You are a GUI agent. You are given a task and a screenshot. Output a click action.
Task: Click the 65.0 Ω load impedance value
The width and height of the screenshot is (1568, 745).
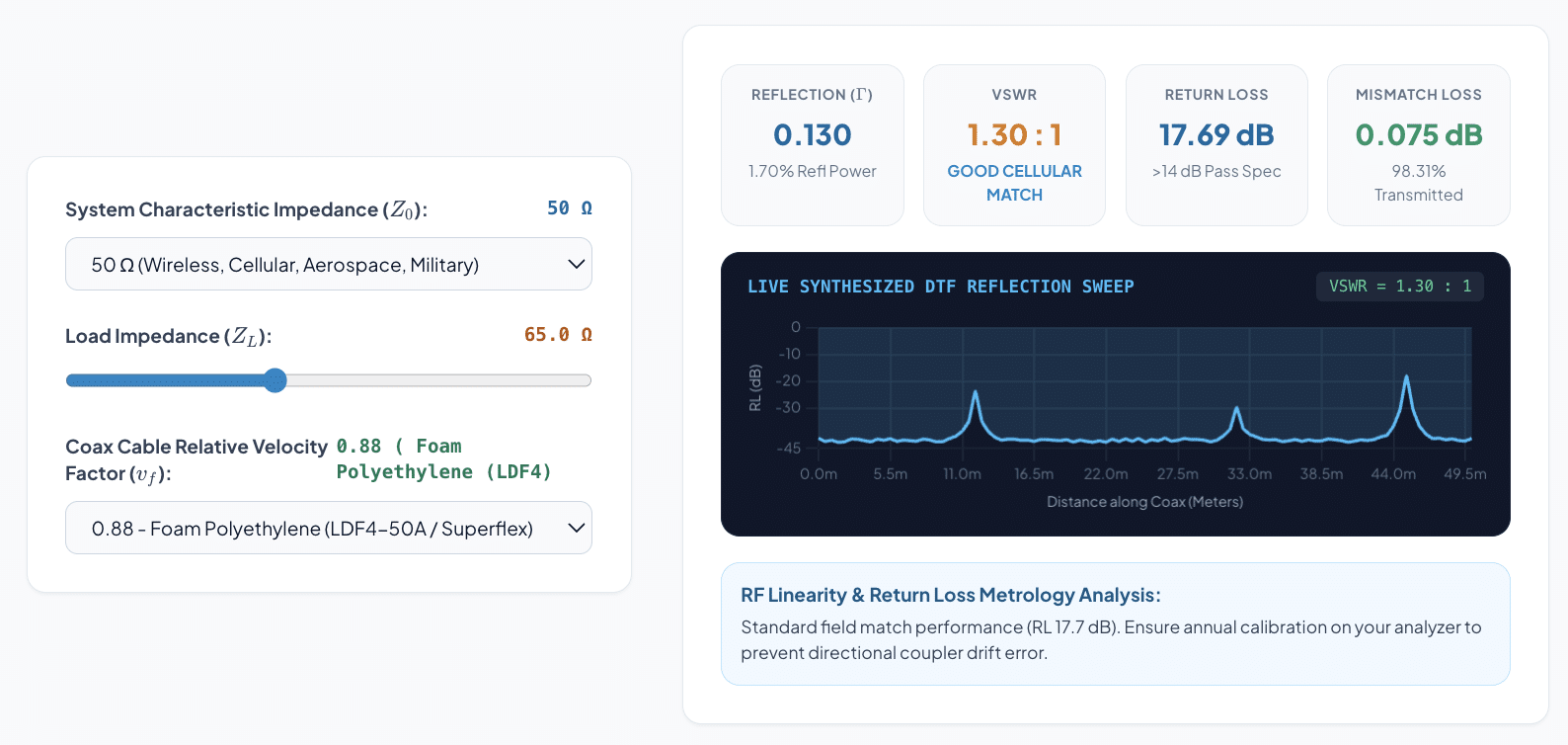point(558,335)
